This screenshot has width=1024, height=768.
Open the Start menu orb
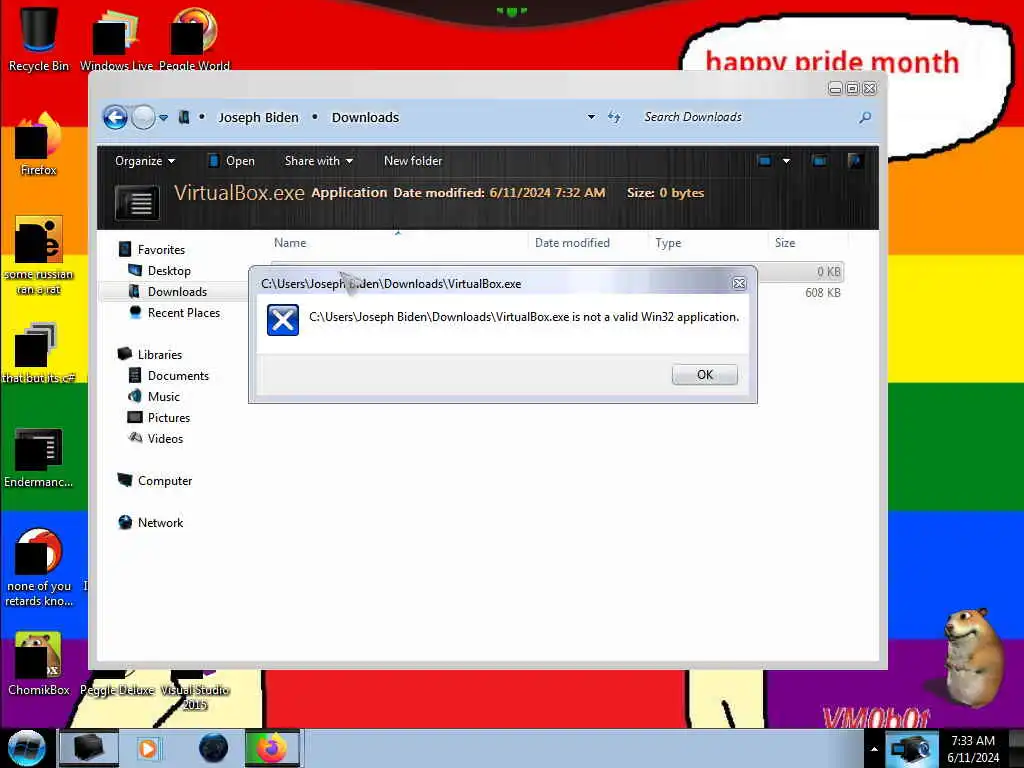coord(26,748)
